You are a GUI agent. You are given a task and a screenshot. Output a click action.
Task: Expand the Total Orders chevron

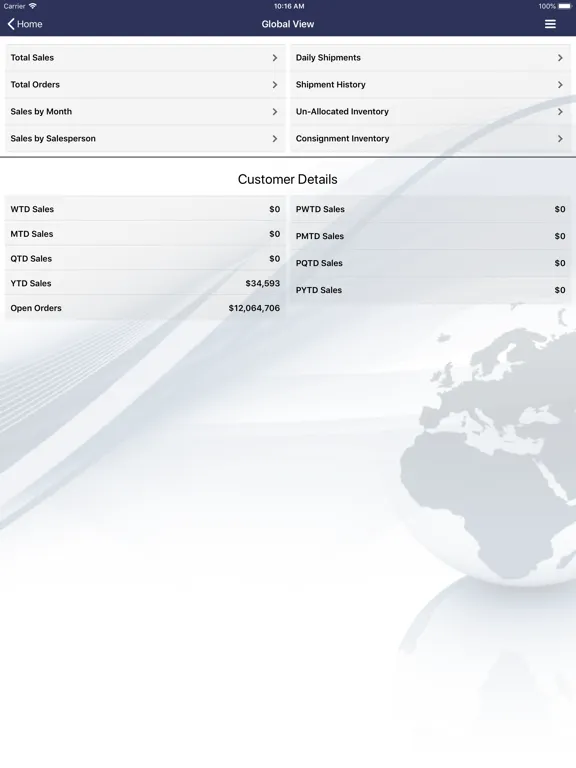pyautogui.click(x=275, y=85)
